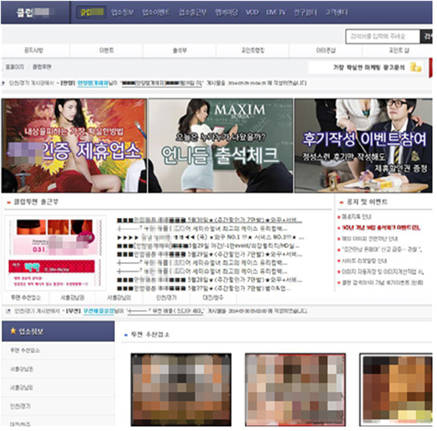The height and width of the screenshot is (431, 437).
Task: Select the 인천/경기 tab below the attendance list
Action: [166, 297]
